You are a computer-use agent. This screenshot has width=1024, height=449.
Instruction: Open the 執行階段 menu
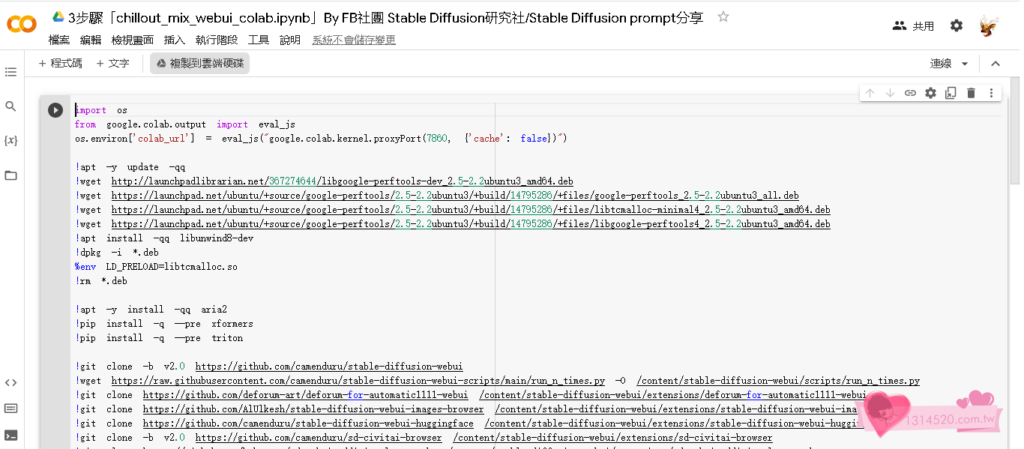tap(216, 40)
